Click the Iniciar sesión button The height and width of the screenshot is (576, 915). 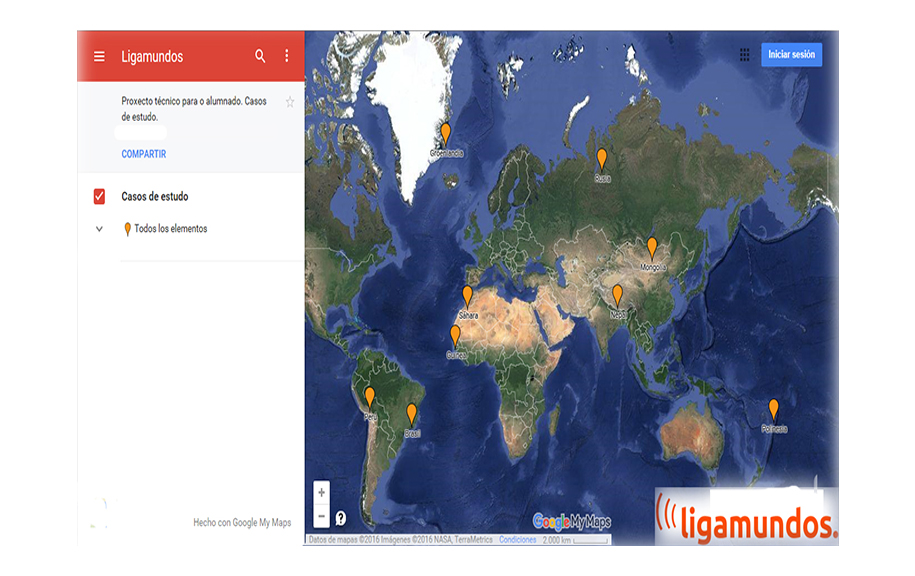791,54
